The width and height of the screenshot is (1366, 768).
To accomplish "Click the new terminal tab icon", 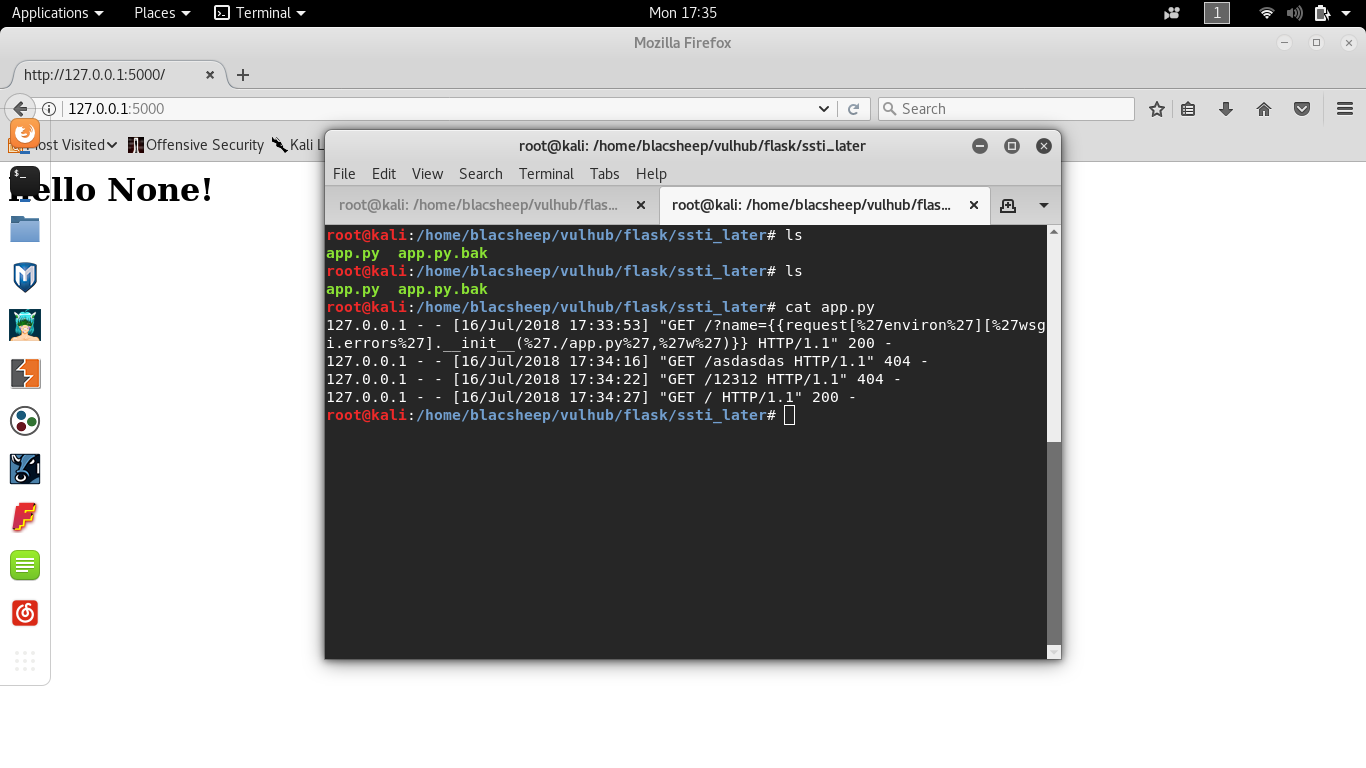I will [1008, 205].
